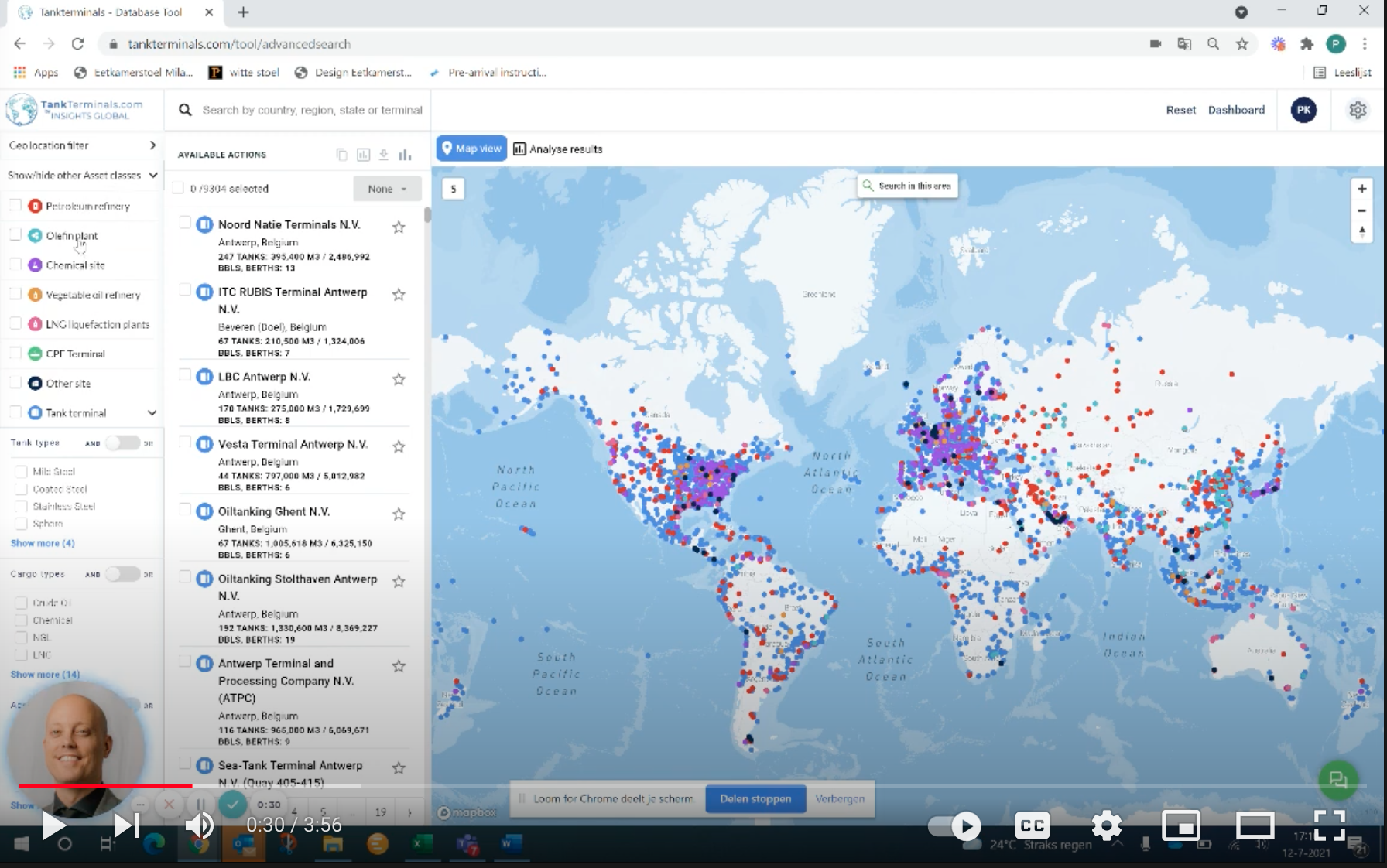
Task: Click Search in this area button
Action: pyautogui.click(x=907, y=186)
